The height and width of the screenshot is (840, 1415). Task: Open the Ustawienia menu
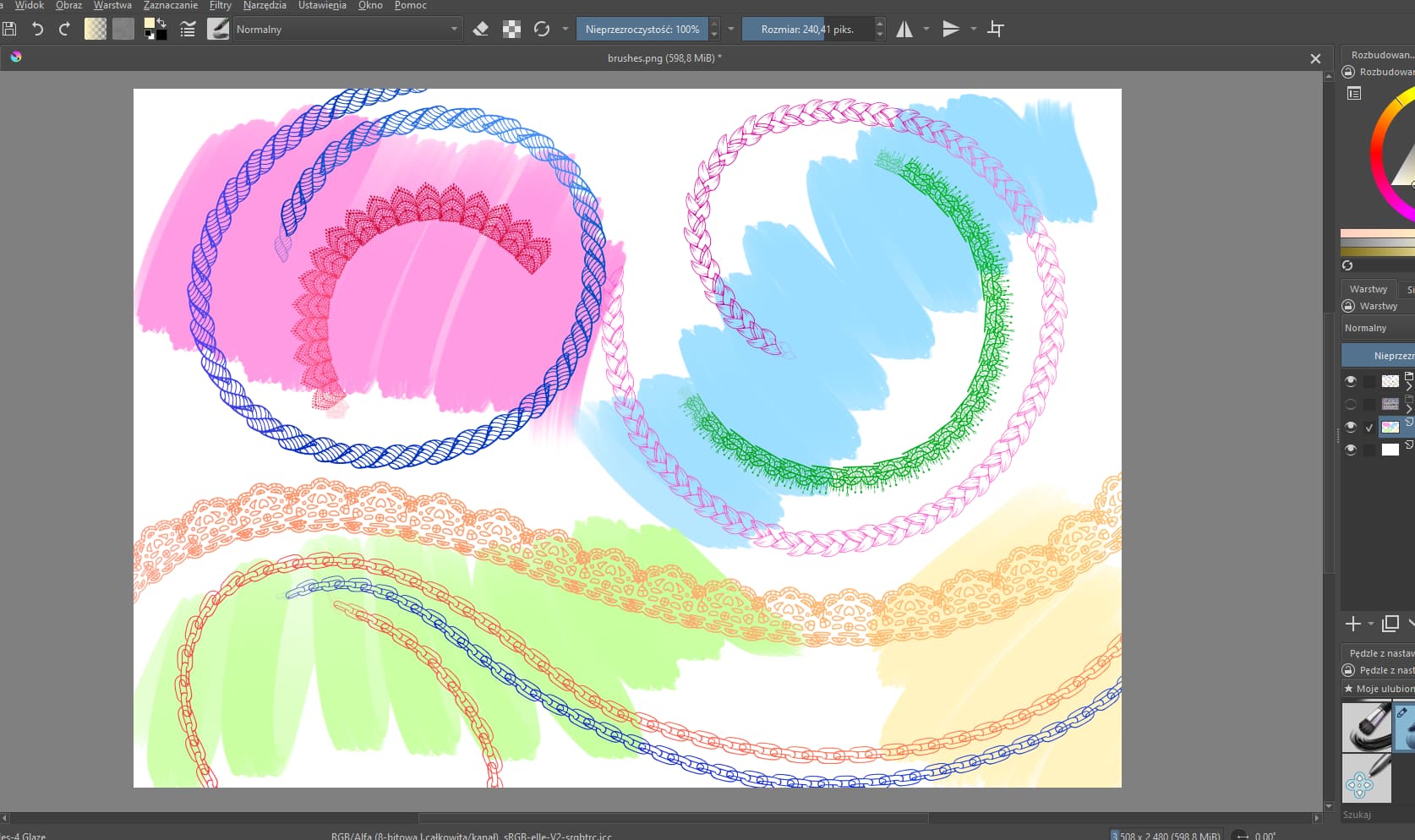click(x=322, y=5)
